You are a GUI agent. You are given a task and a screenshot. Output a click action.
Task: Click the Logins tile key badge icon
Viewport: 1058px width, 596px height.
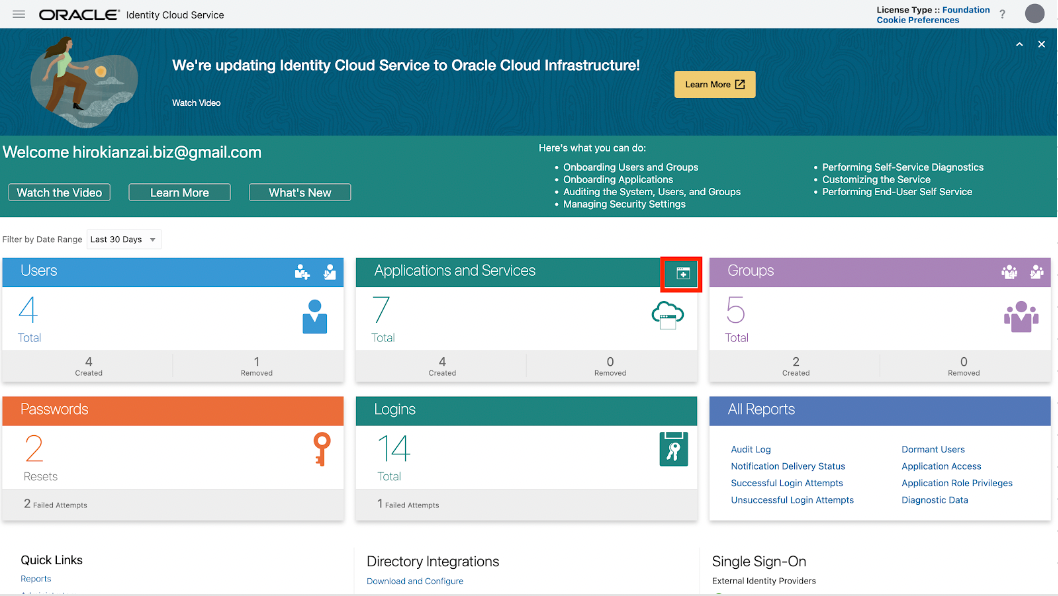(x=674, y=449)
